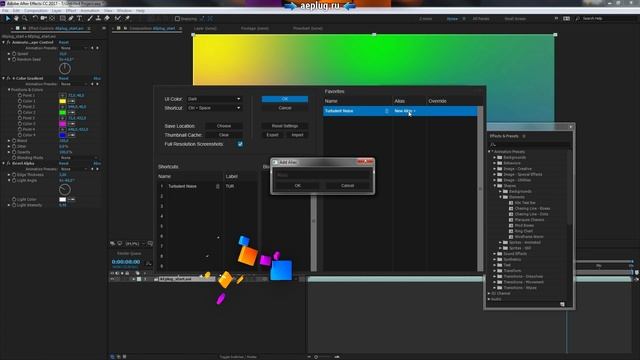Click the trash icon in Turbulent Noise favorites row
This screenshot has width=640, height=360.
click(x=387, y=111)
